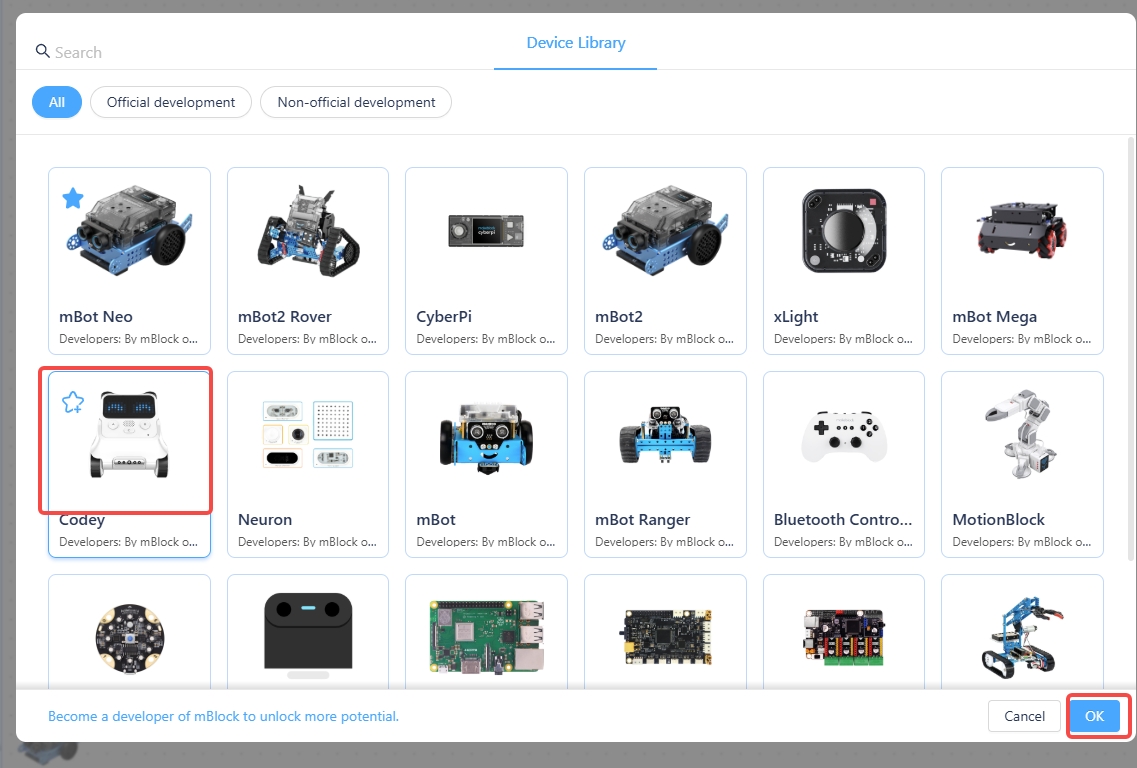The height and width of the screenshot is (768, 1137).
Task: Click the mBot2 Rover title text
Action: point(284,317)
